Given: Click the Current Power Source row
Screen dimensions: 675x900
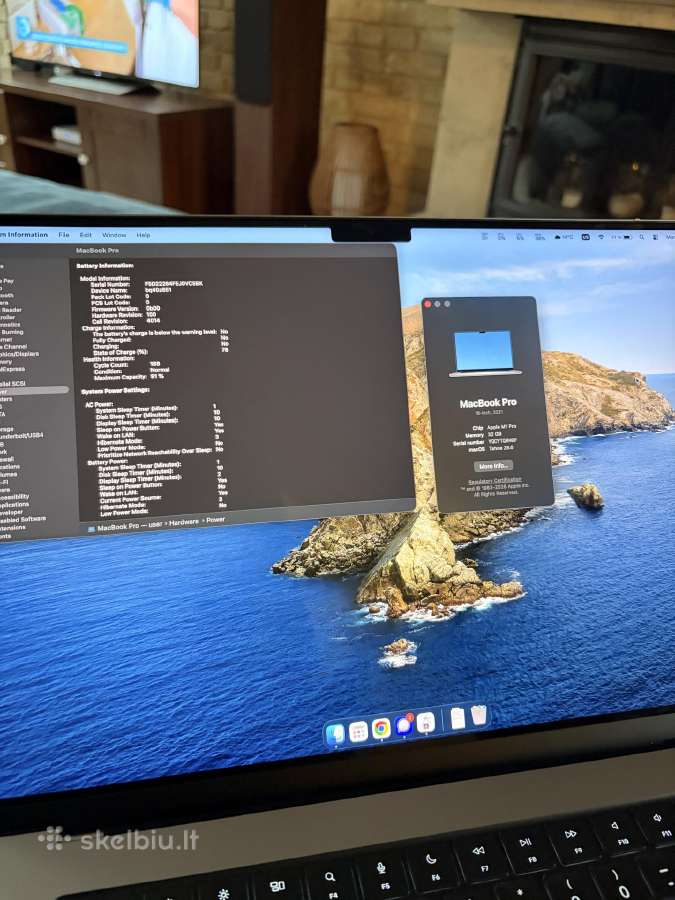Looking at the screenshot, I should [x=162, y=499].
